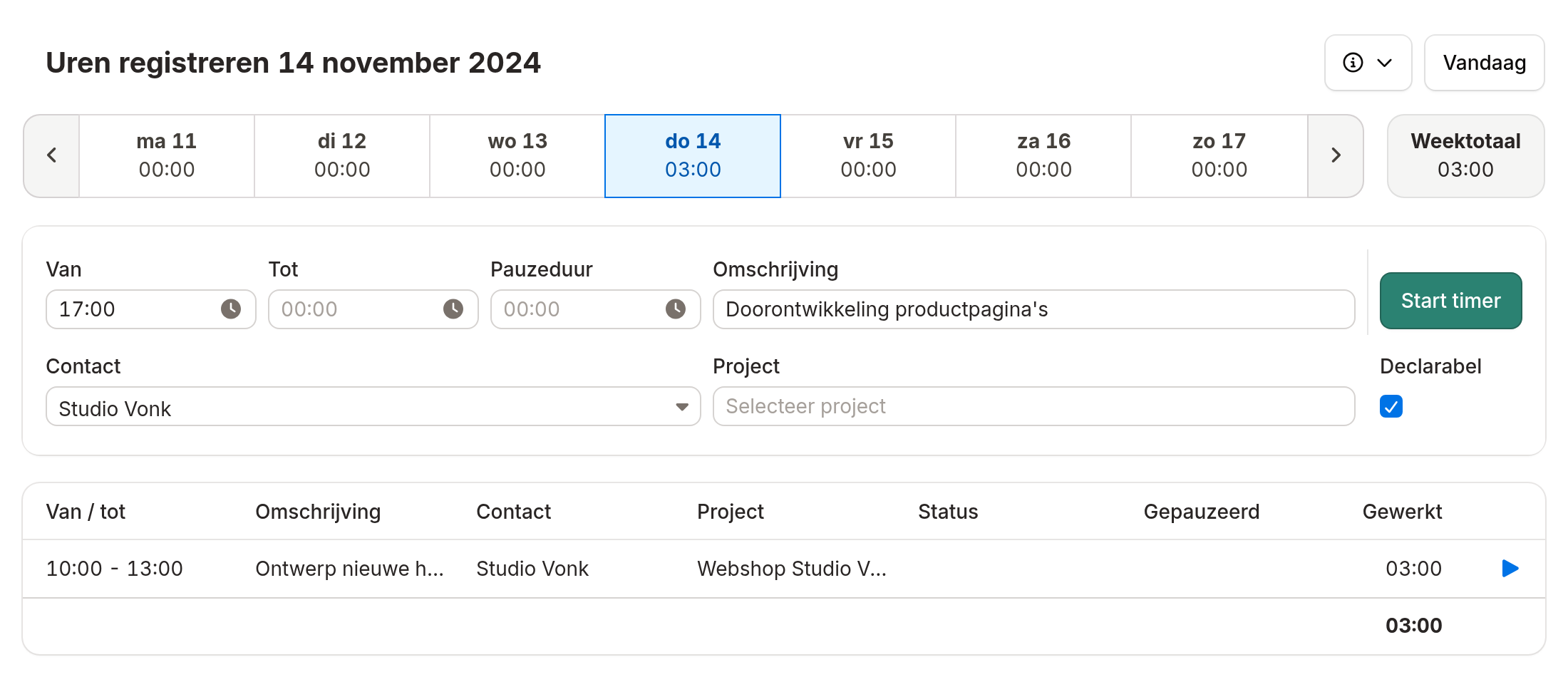Go to next week arrow
Viewport: 1568px width, 677px height.
(1336, 155)
